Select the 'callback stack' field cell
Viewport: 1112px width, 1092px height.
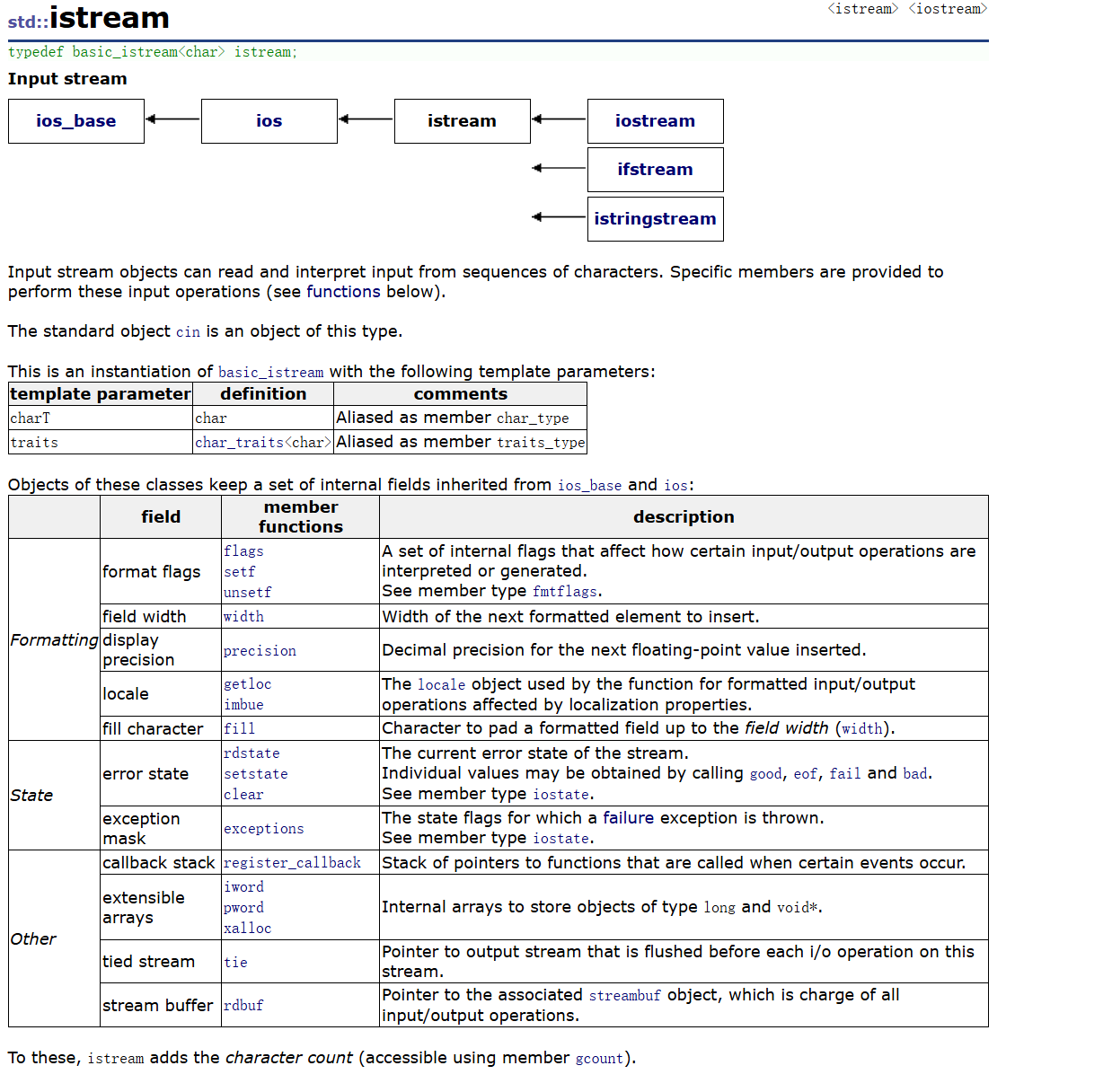161,863
